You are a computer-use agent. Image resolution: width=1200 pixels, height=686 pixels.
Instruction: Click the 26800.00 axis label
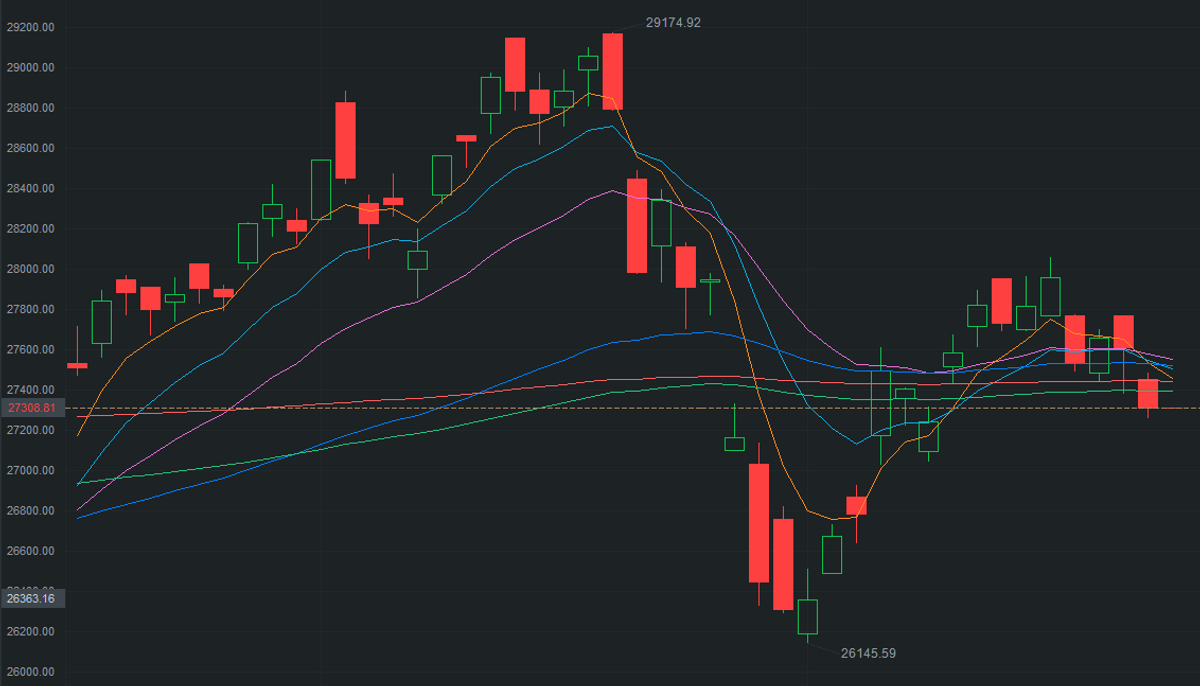pyautogui.click(x=33, y=510)
